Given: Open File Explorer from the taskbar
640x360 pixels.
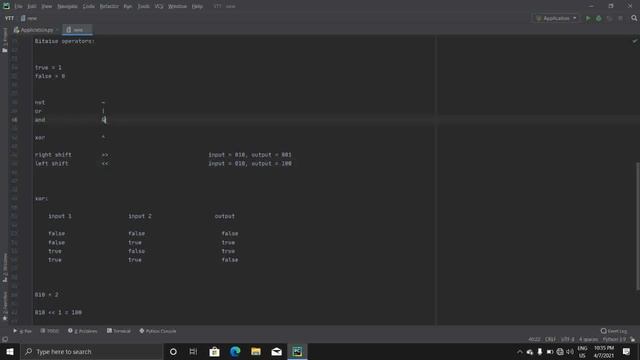Looking at the screenshot, I should (x=256, y=352).
